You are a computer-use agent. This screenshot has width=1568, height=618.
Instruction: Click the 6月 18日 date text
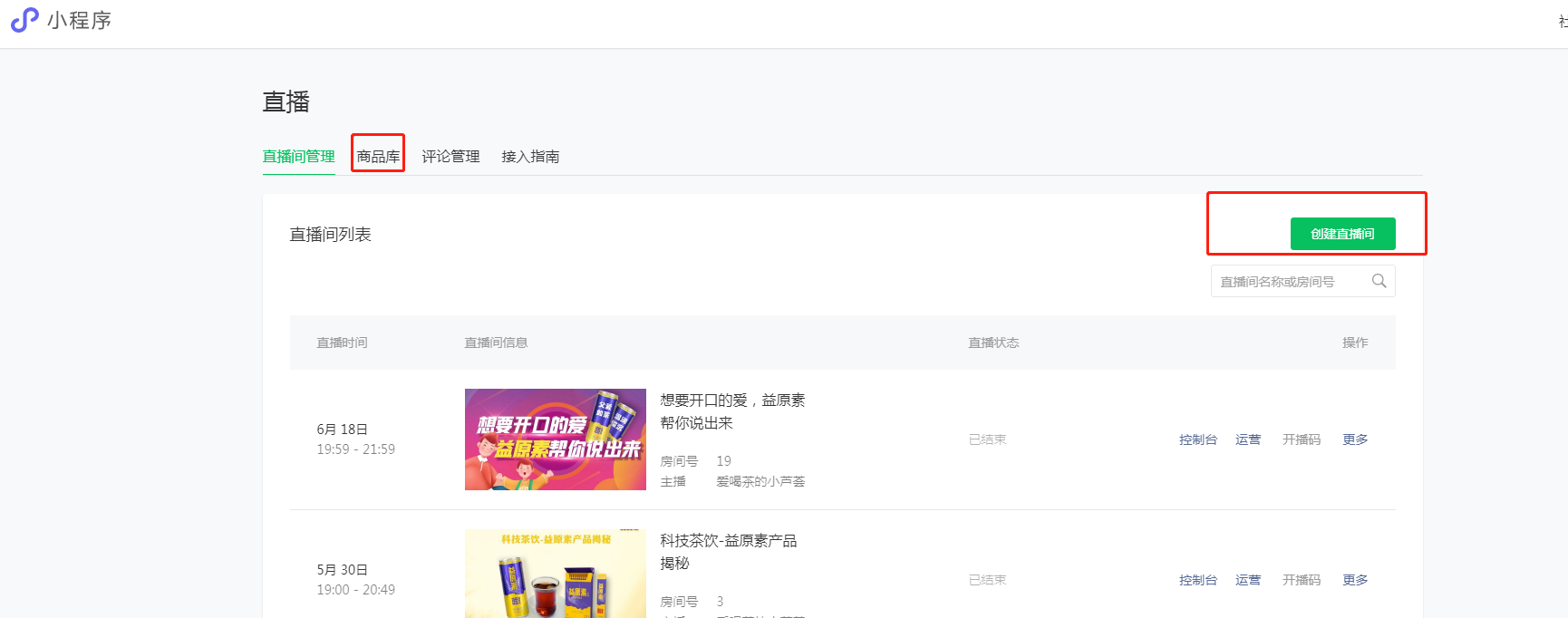click(x=342, y=430)
